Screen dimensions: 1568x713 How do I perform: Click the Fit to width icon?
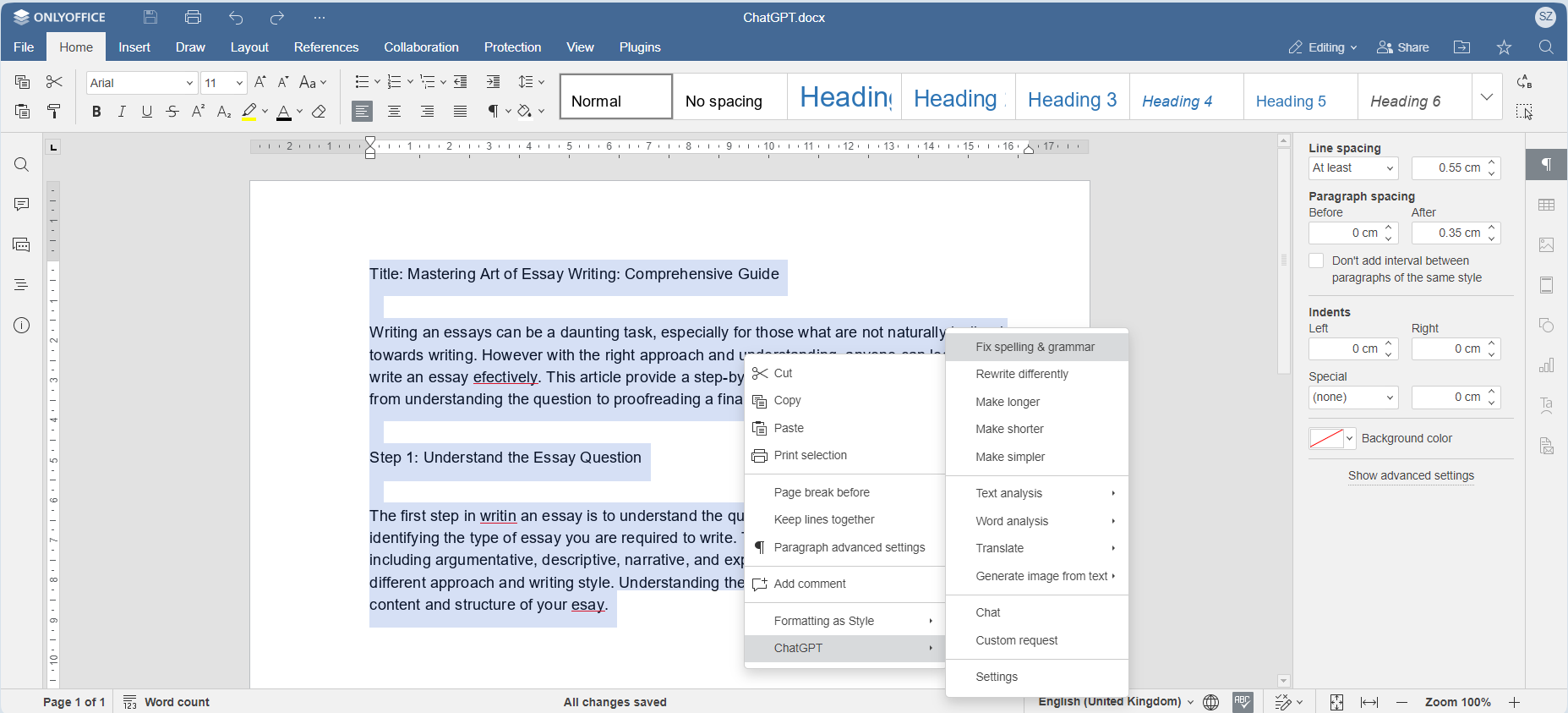coord(1369,702)
